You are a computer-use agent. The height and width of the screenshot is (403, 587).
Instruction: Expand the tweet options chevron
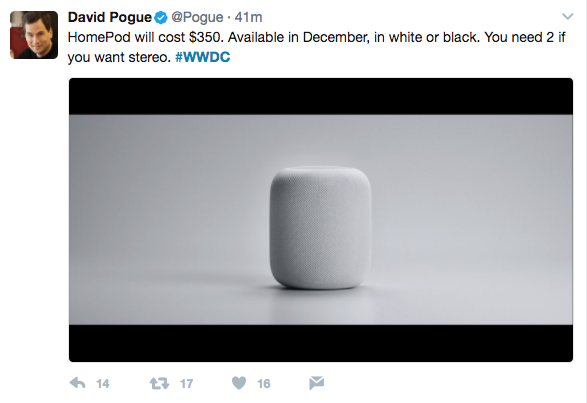(568, 16)
